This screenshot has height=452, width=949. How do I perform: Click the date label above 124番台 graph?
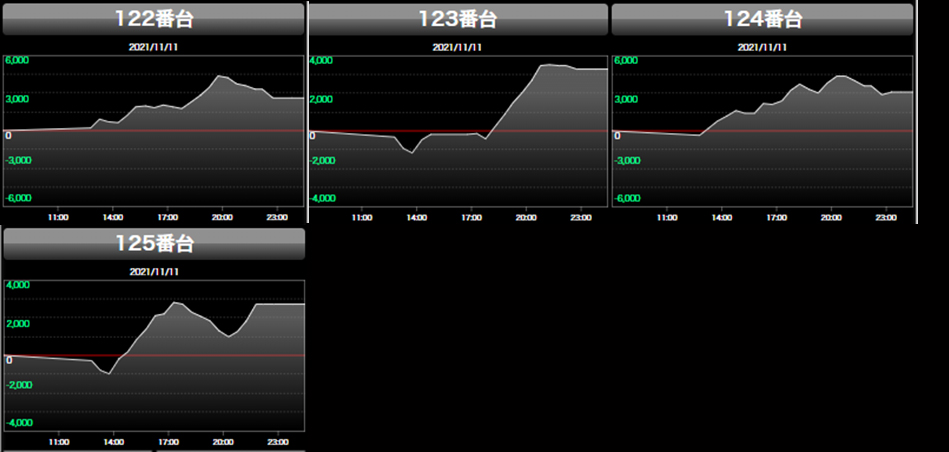click(762, 47)
